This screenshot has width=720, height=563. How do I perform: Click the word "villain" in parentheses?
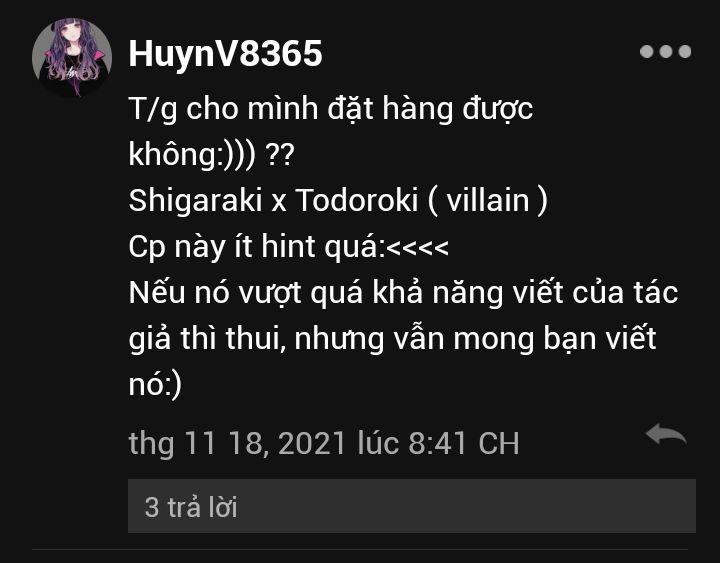488,200
